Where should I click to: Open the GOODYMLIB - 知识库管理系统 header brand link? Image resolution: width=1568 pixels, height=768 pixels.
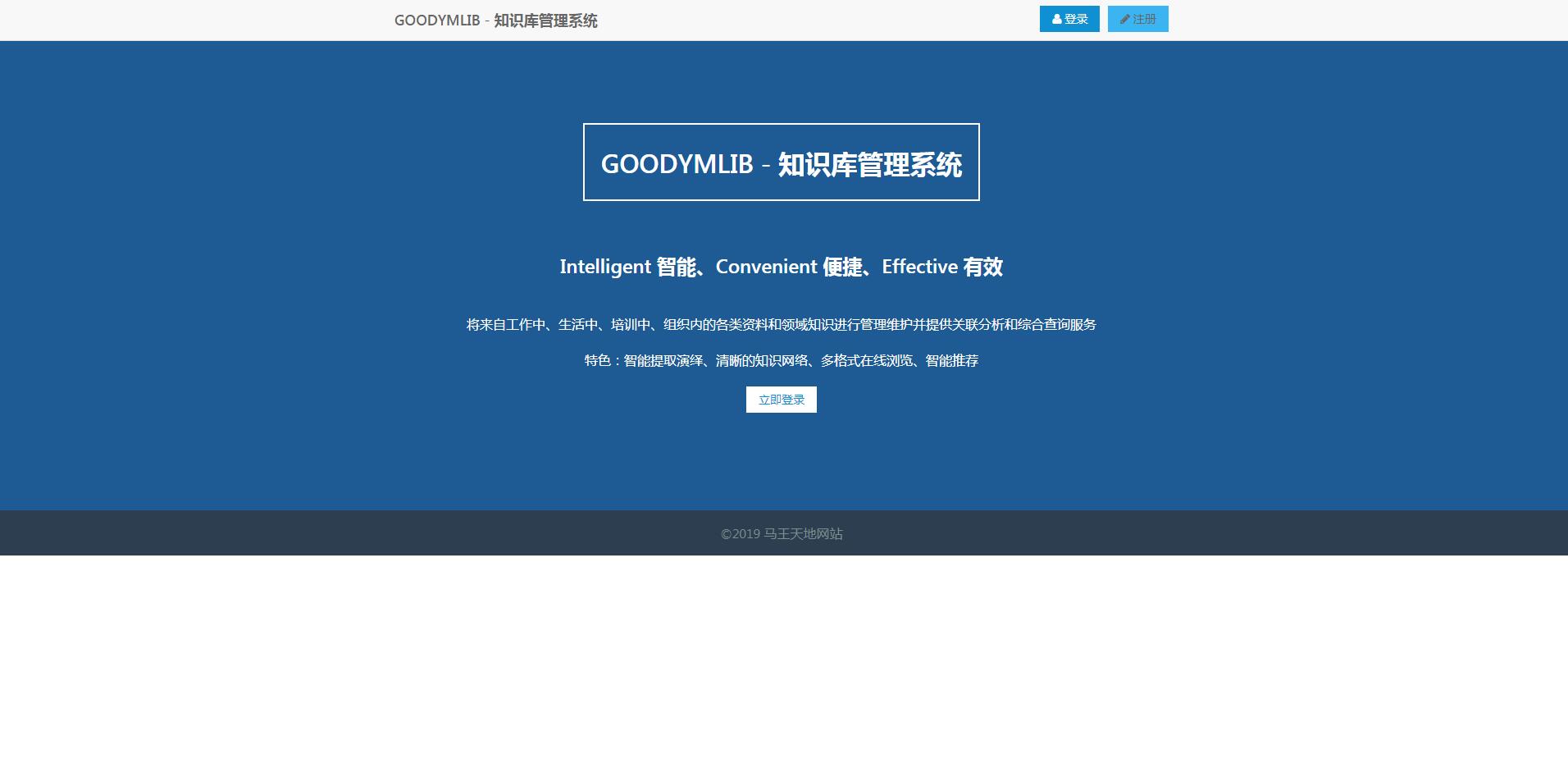496,21
